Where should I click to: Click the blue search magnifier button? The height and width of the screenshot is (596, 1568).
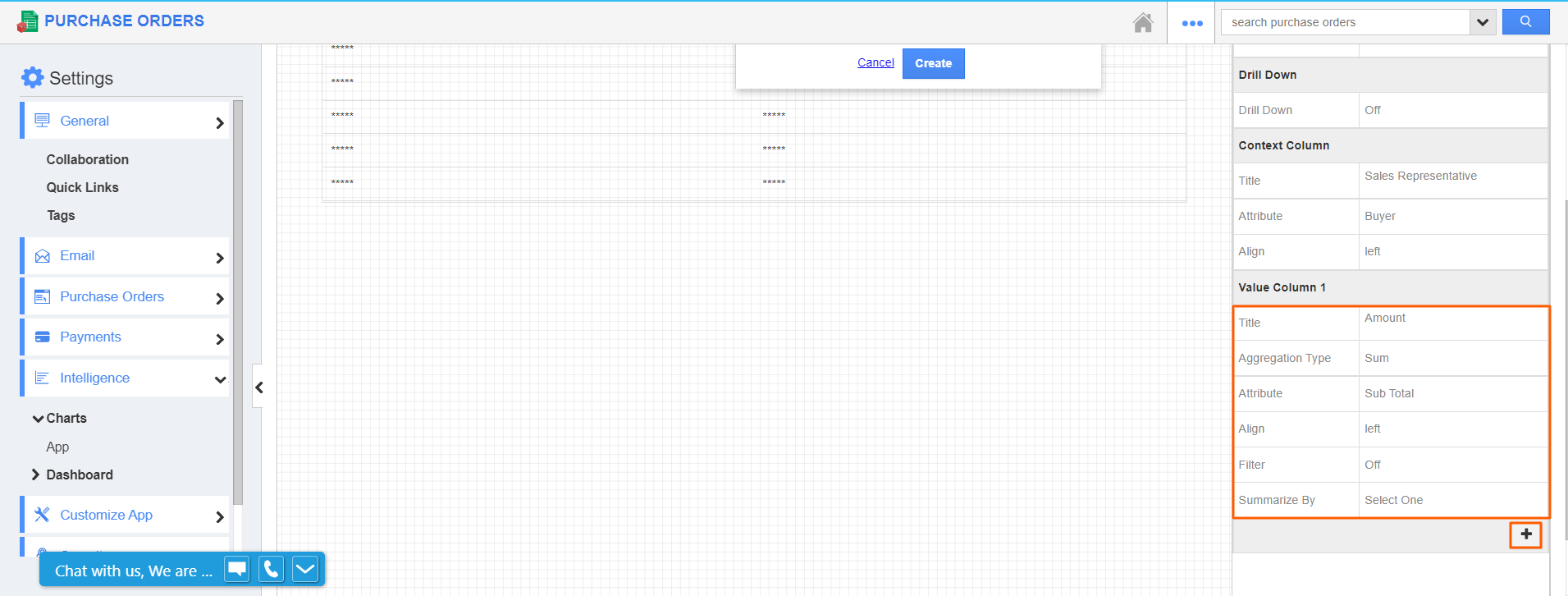1525,22
